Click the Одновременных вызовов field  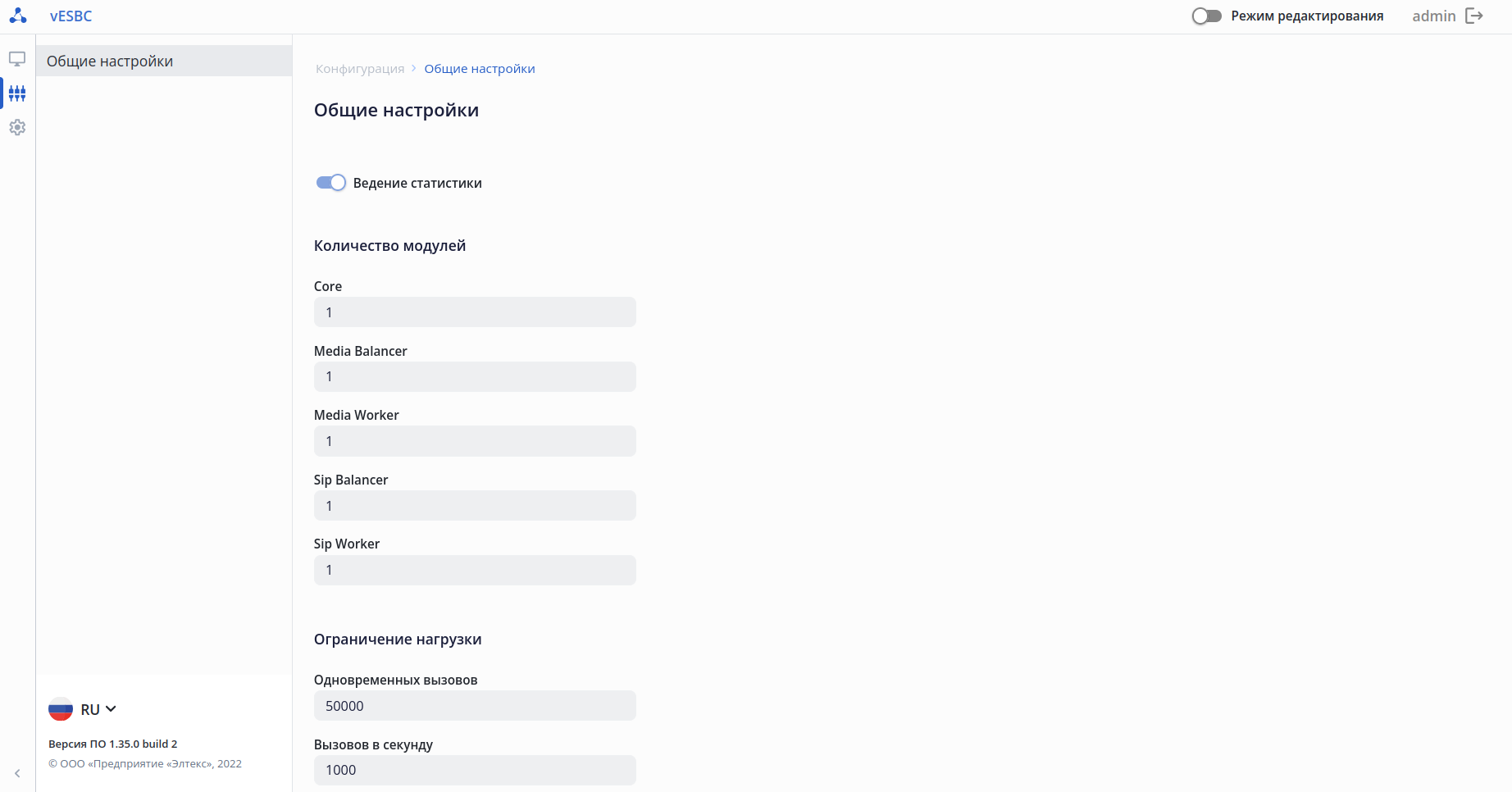pyautogui.click(x=475, y=706)
